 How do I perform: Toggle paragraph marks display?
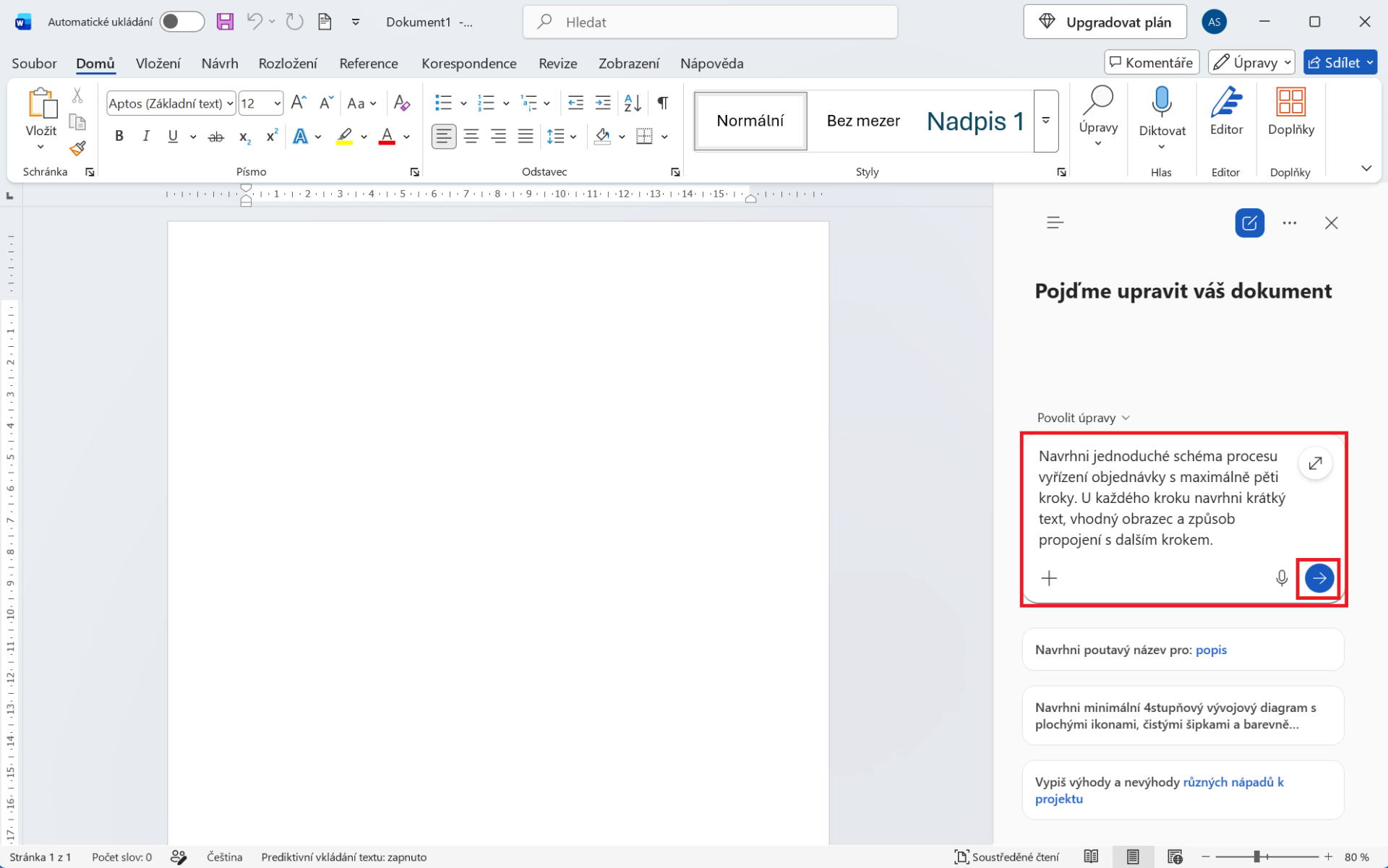662,103
